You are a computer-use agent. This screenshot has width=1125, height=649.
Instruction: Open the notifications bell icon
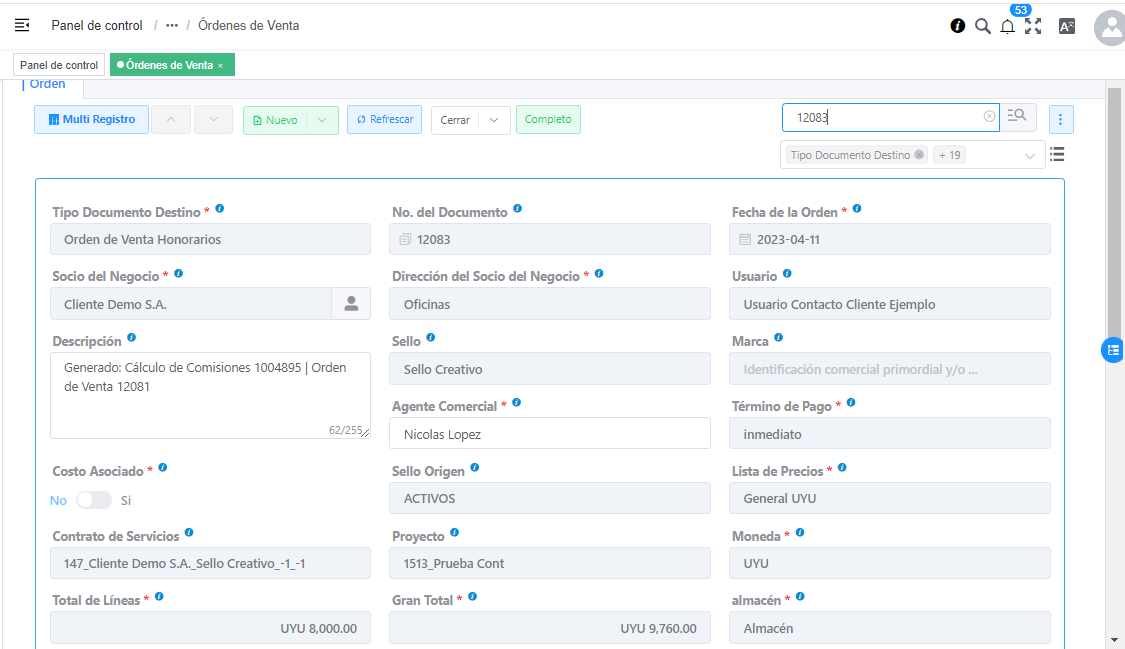[1007, 27]
